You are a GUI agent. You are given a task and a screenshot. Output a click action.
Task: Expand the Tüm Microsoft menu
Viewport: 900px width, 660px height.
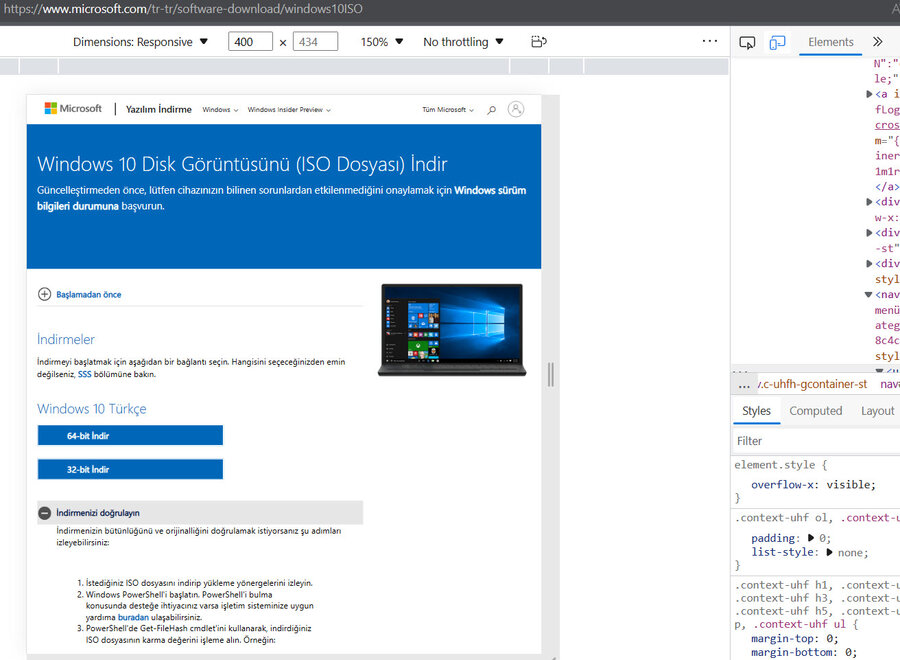tap(448, 110)
